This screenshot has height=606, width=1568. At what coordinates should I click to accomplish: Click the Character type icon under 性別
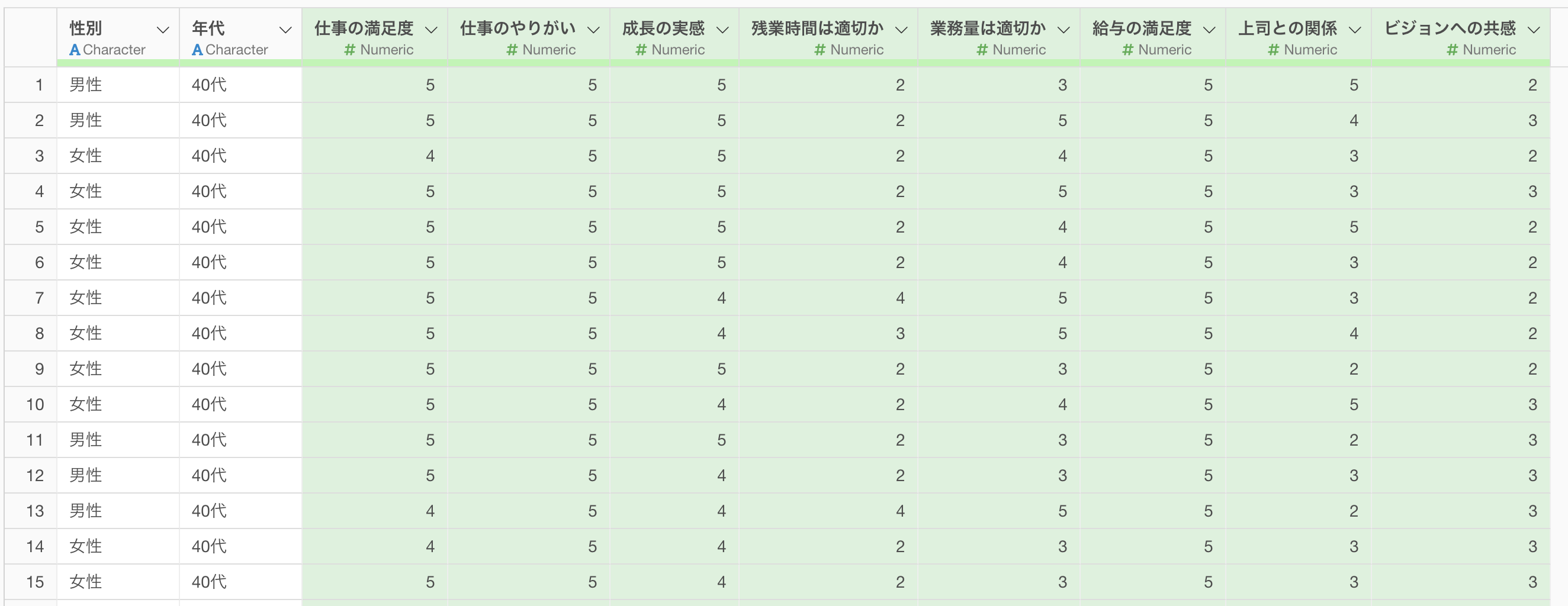pos(75,50)
